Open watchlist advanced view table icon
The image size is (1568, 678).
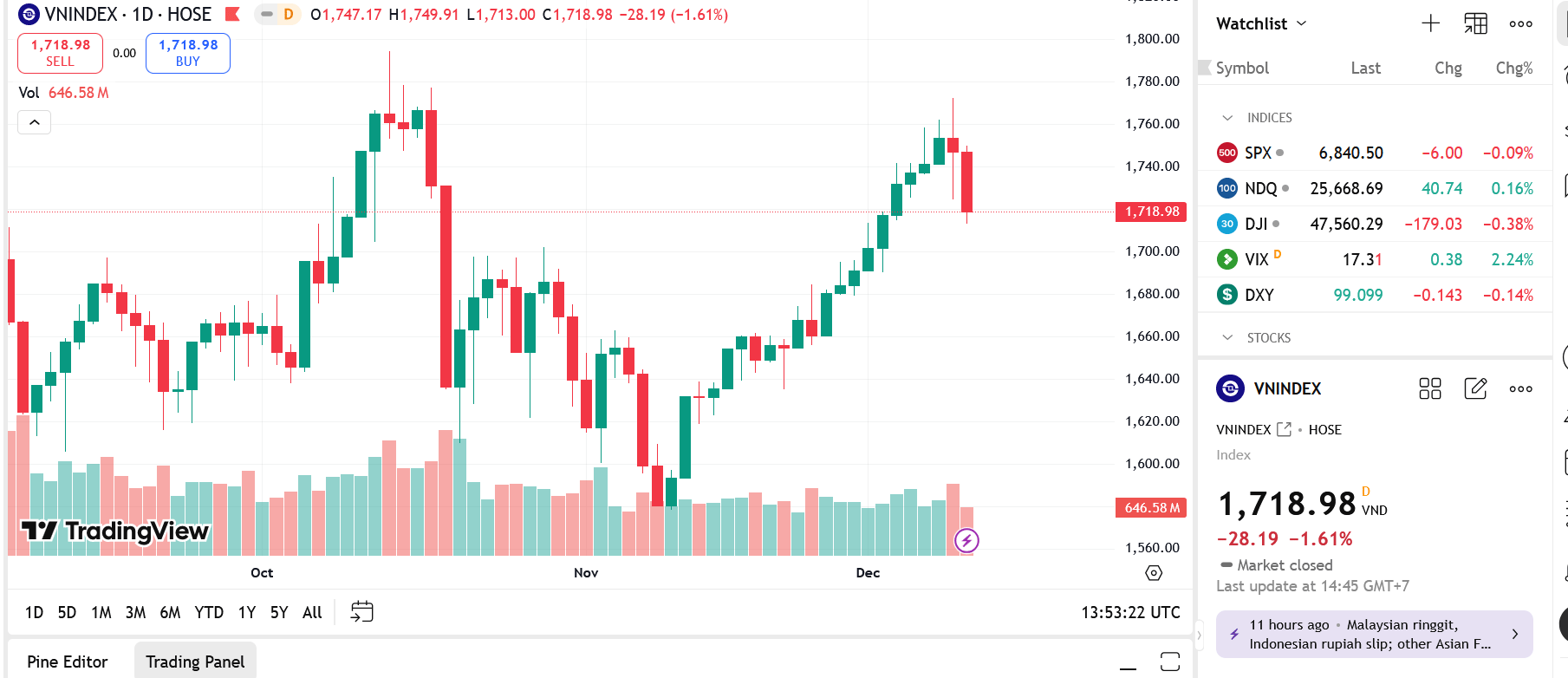tap(1475, 23)
